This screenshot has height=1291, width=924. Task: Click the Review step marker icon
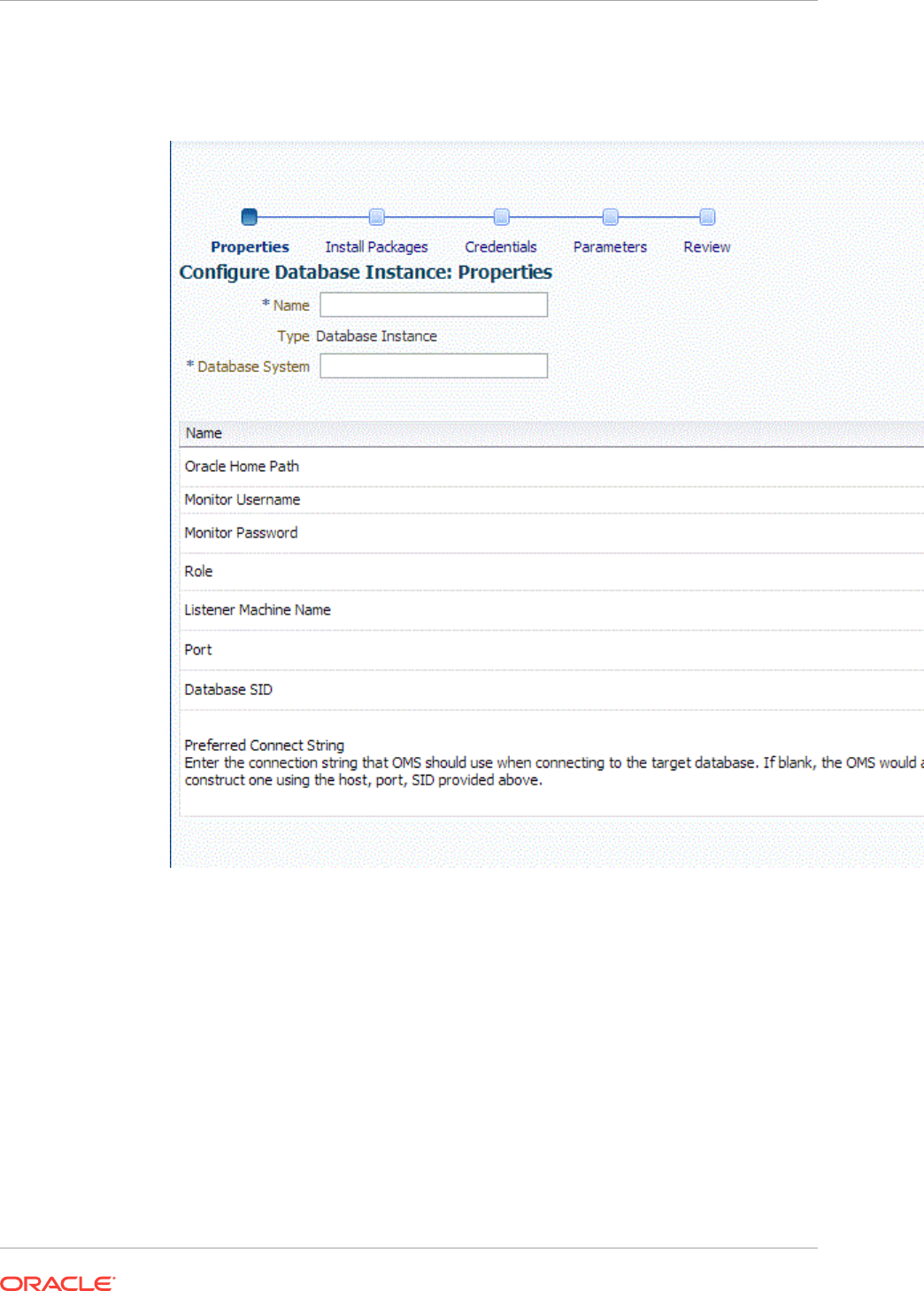tap(707, 217)
